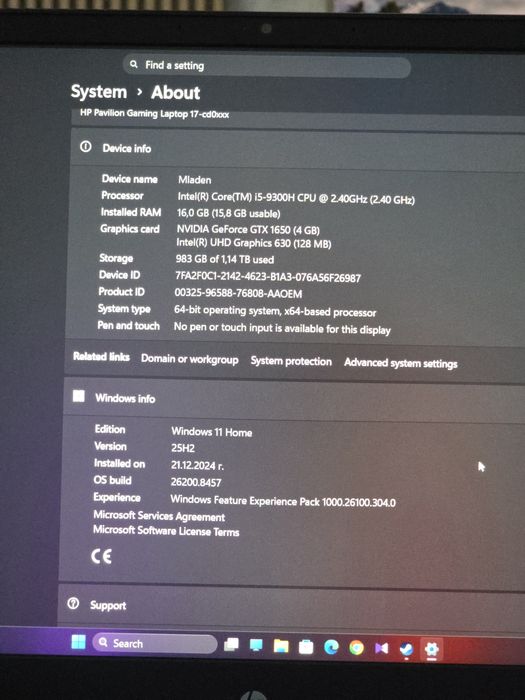Select the Device ID value 7FA2F0C1

click(268, 277)
